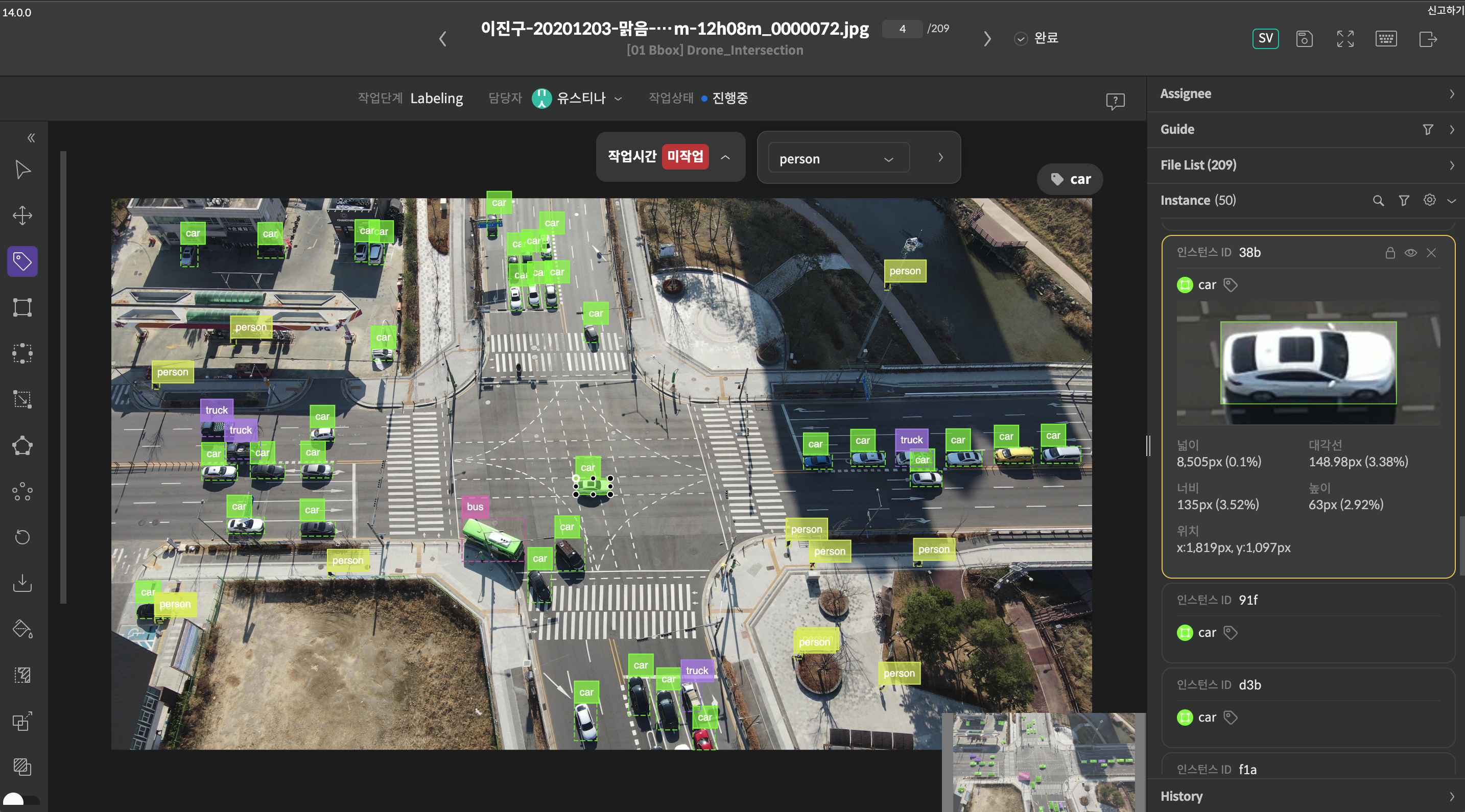1465x812 pixels.
Task: Click green class swatch of 91f car
Action: pos(1184,632)
